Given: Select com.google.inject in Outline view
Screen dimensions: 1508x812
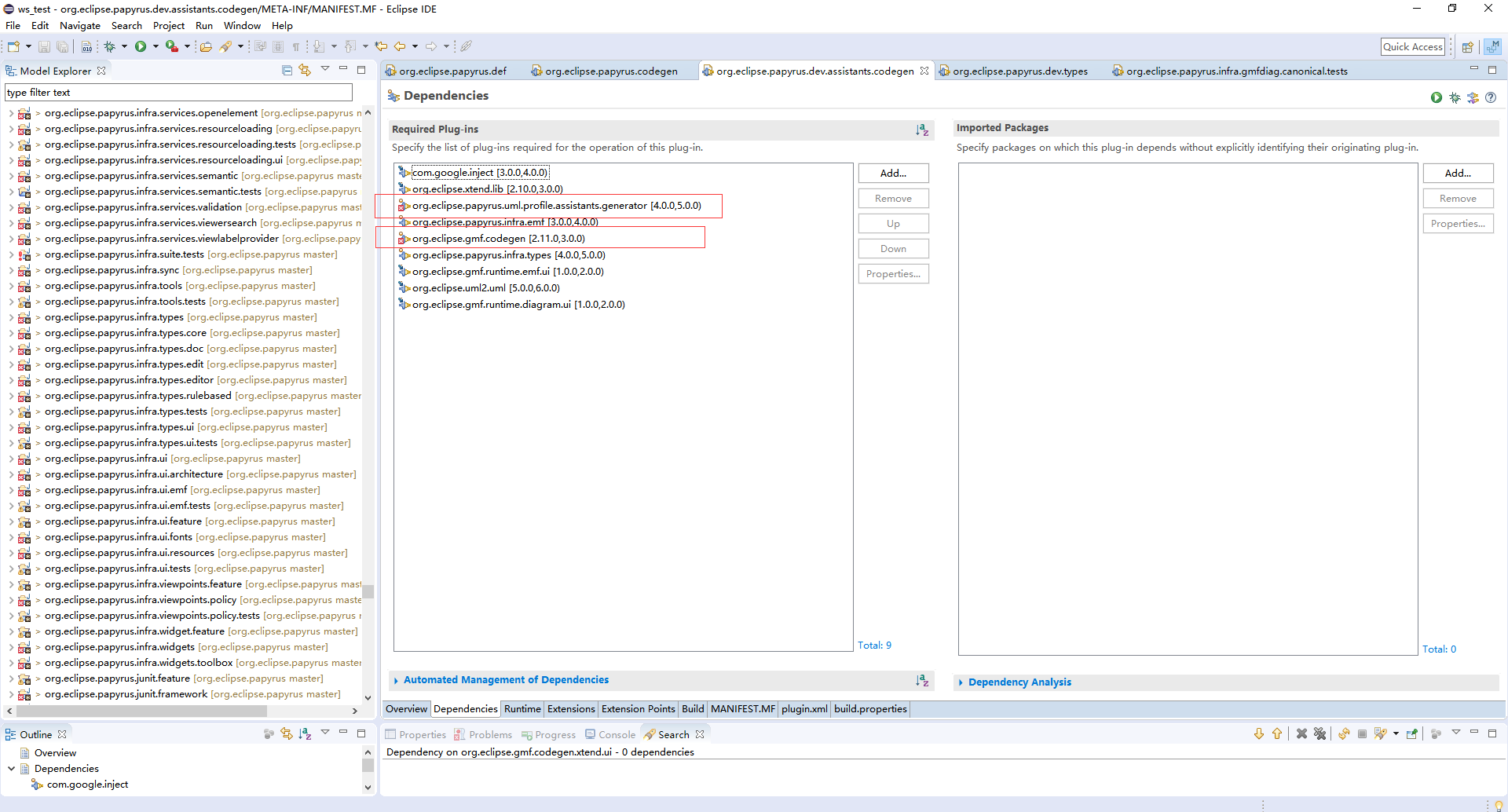Looking at the screenshot, I should click(x=86, y=785).
